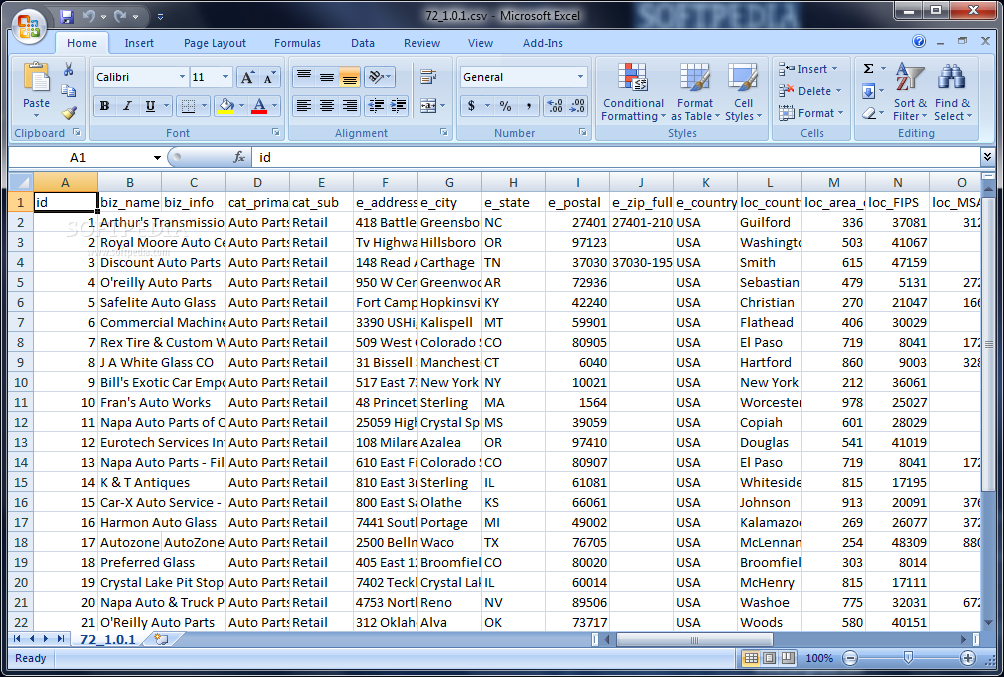
Task: Open Excel Help question mark
Action: [x=919, y=42]
